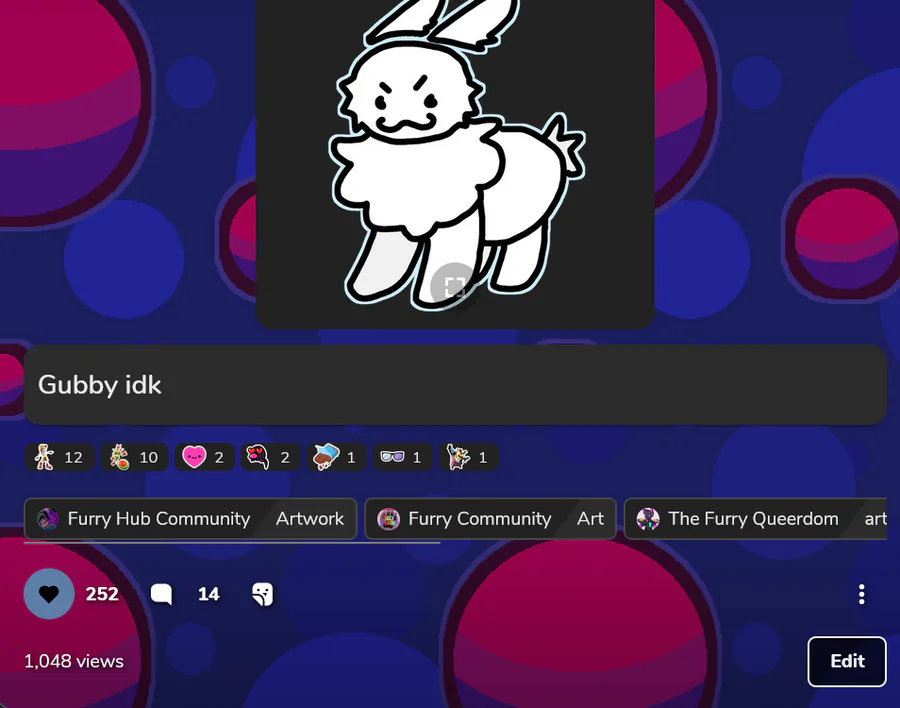Click The Furry Queerdom avatar icon
The image size is (900, 708).
coord(648,519)
